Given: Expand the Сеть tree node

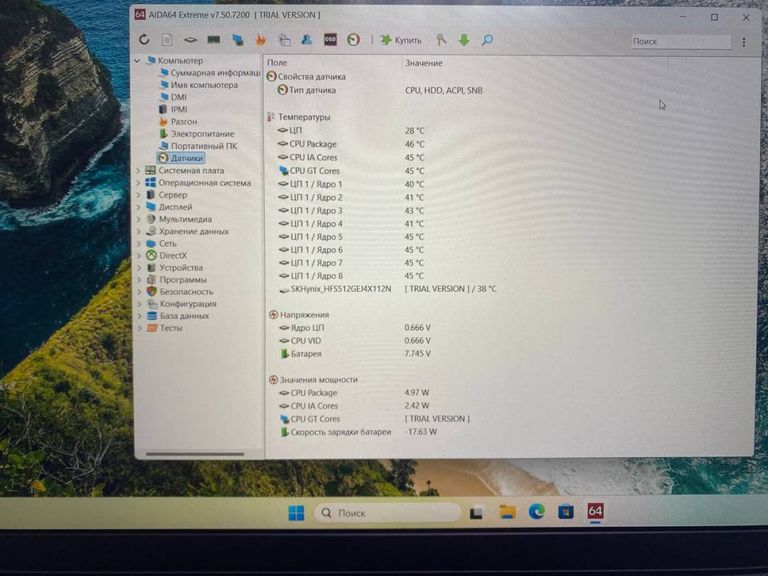Looking at the screenshot, I should click(139, 243).
